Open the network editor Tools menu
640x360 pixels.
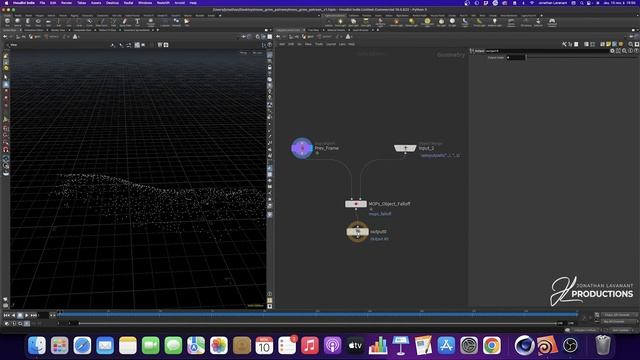click(x=319, y=44)
